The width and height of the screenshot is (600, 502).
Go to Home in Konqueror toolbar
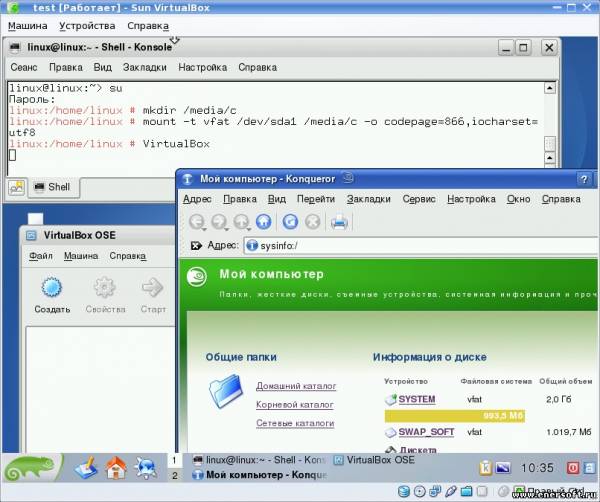[x=264, y=222]
